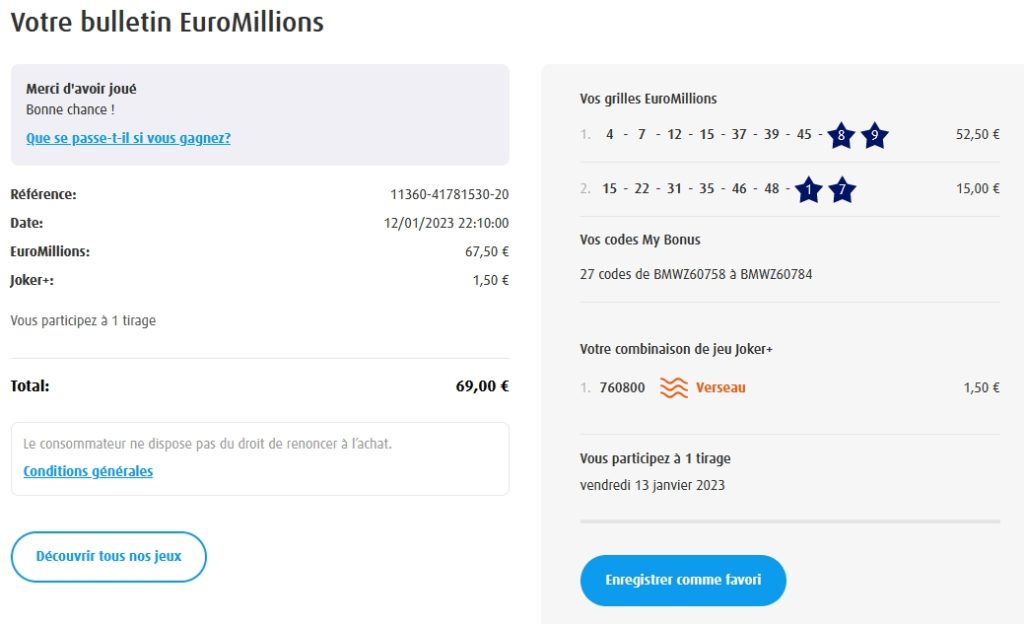Click the reference number 11360-41781530-20
The width and height of the screenshot is (1024, 624).
(x=449, y=194)
